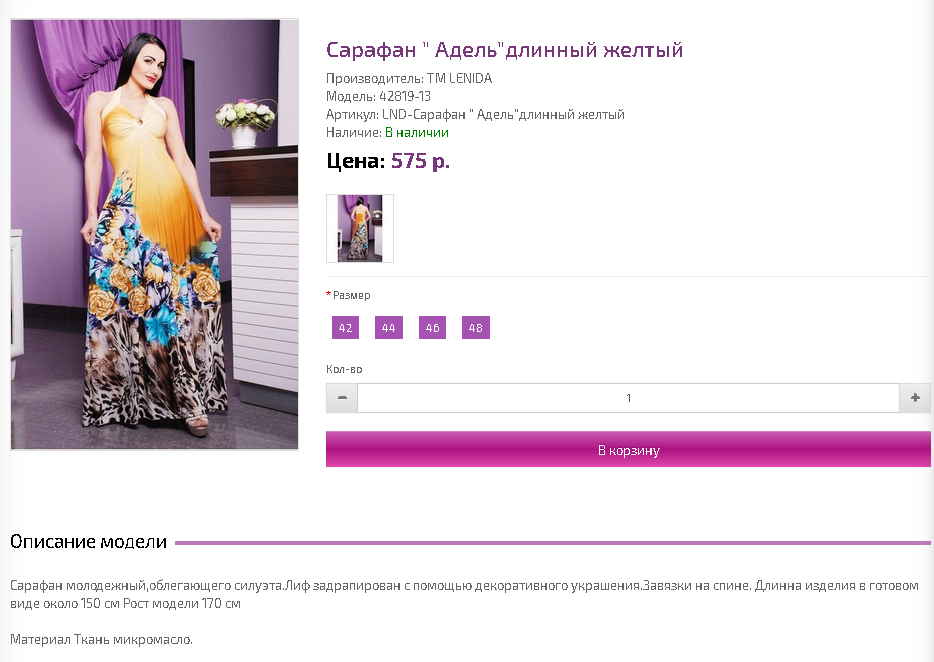This screenshot has width=934, height=662.
Task: Increase quantity with the plus icon
Action: click(x=915, y=398)
